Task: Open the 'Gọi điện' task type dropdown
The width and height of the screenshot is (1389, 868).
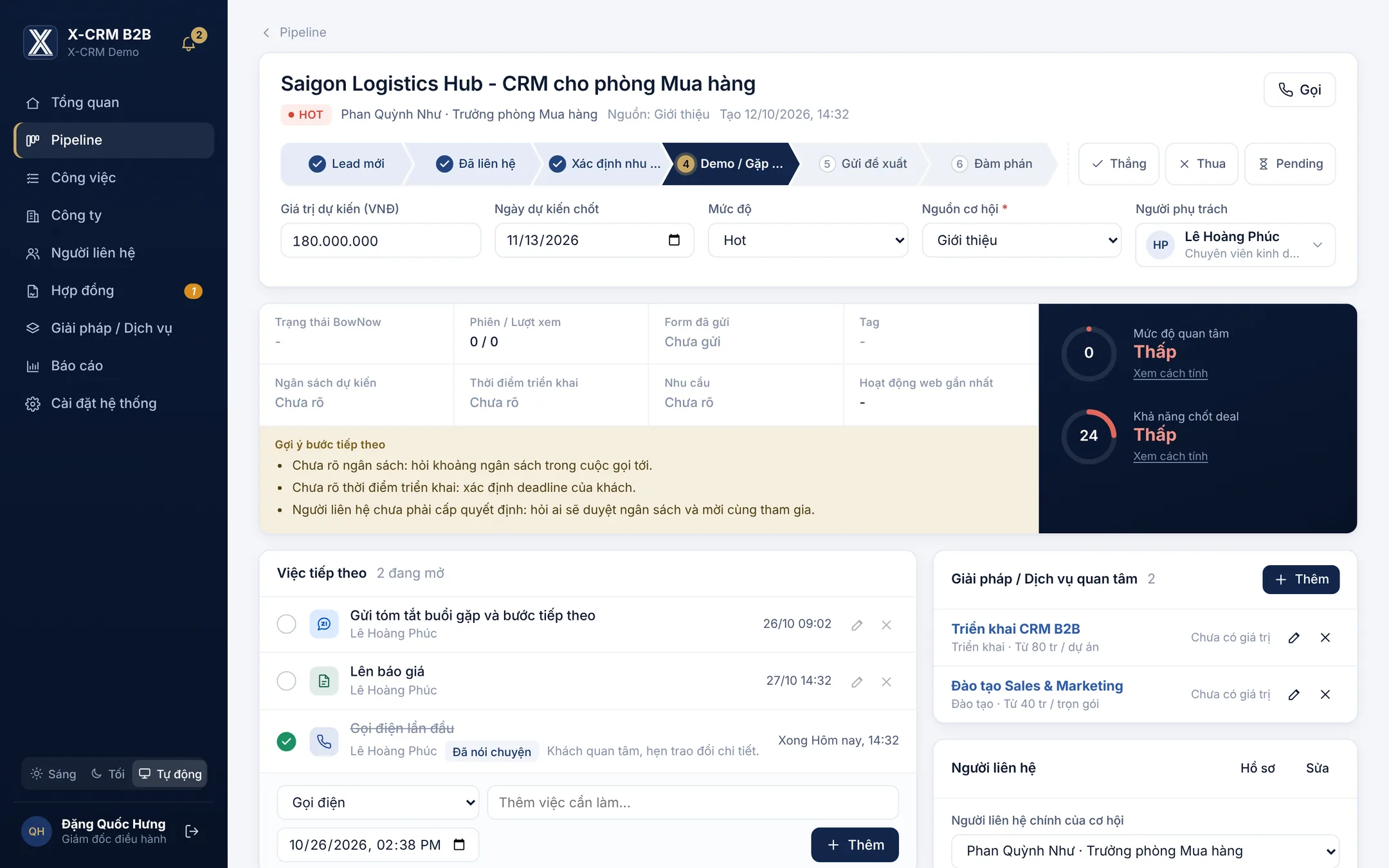Action: (x=378, y=802)
